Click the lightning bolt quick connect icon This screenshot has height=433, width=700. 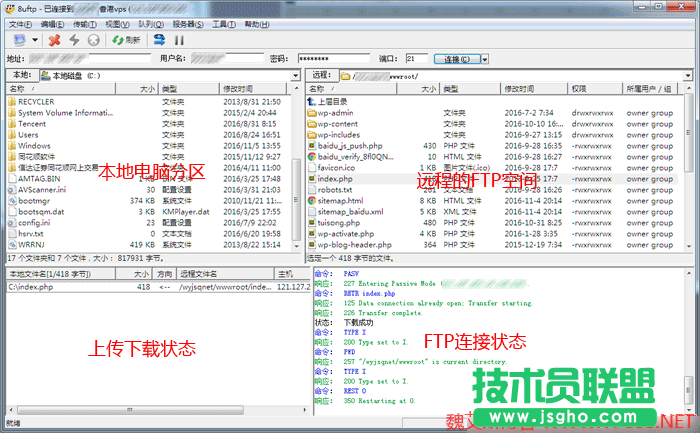coord(74,40)
